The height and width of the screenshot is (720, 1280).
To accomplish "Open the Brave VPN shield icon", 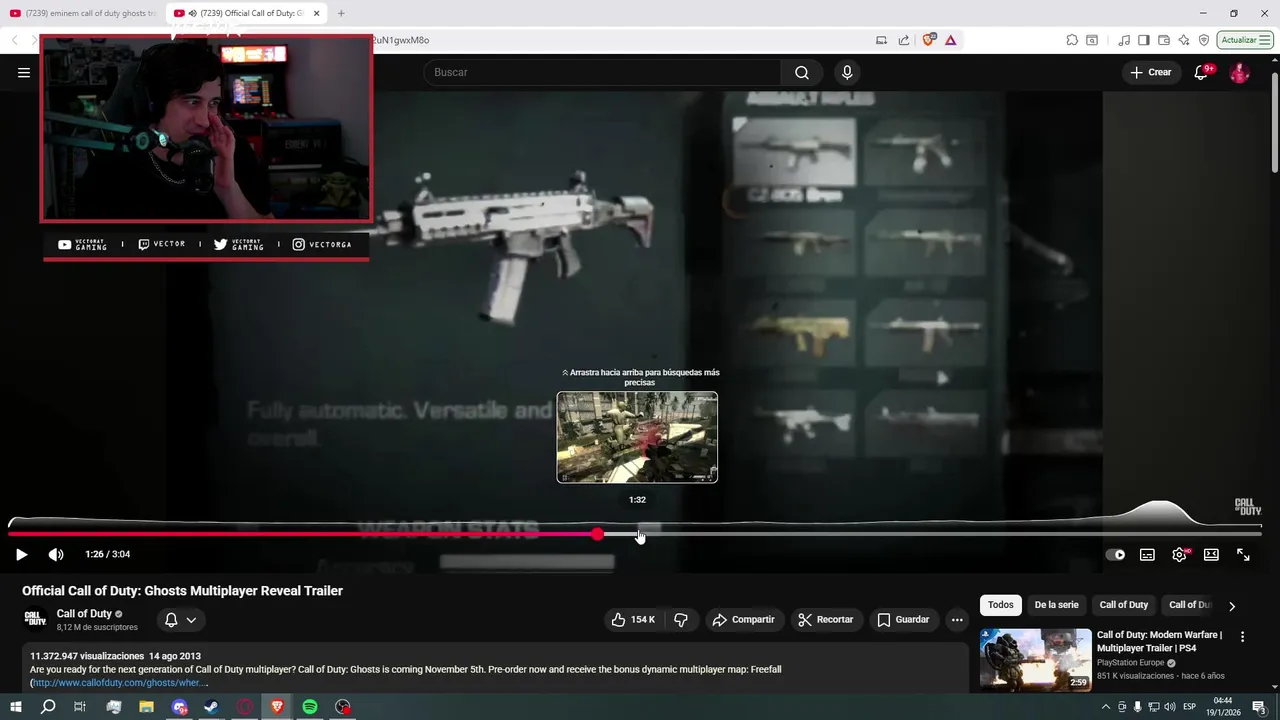I will point(1204,40).
